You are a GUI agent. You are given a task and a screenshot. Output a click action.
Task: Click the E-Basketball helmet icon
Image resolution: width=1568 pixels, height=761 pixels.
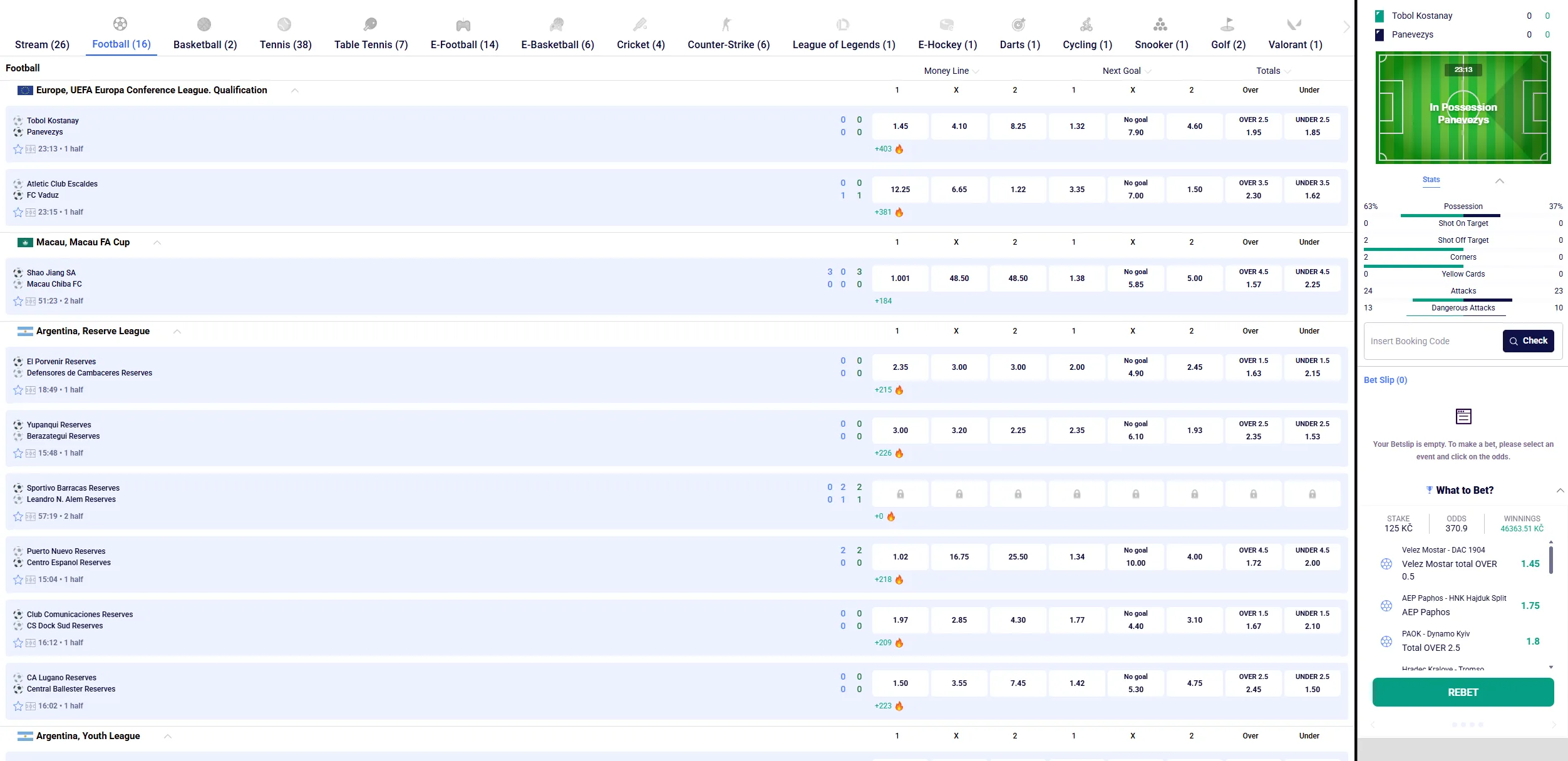557,24
